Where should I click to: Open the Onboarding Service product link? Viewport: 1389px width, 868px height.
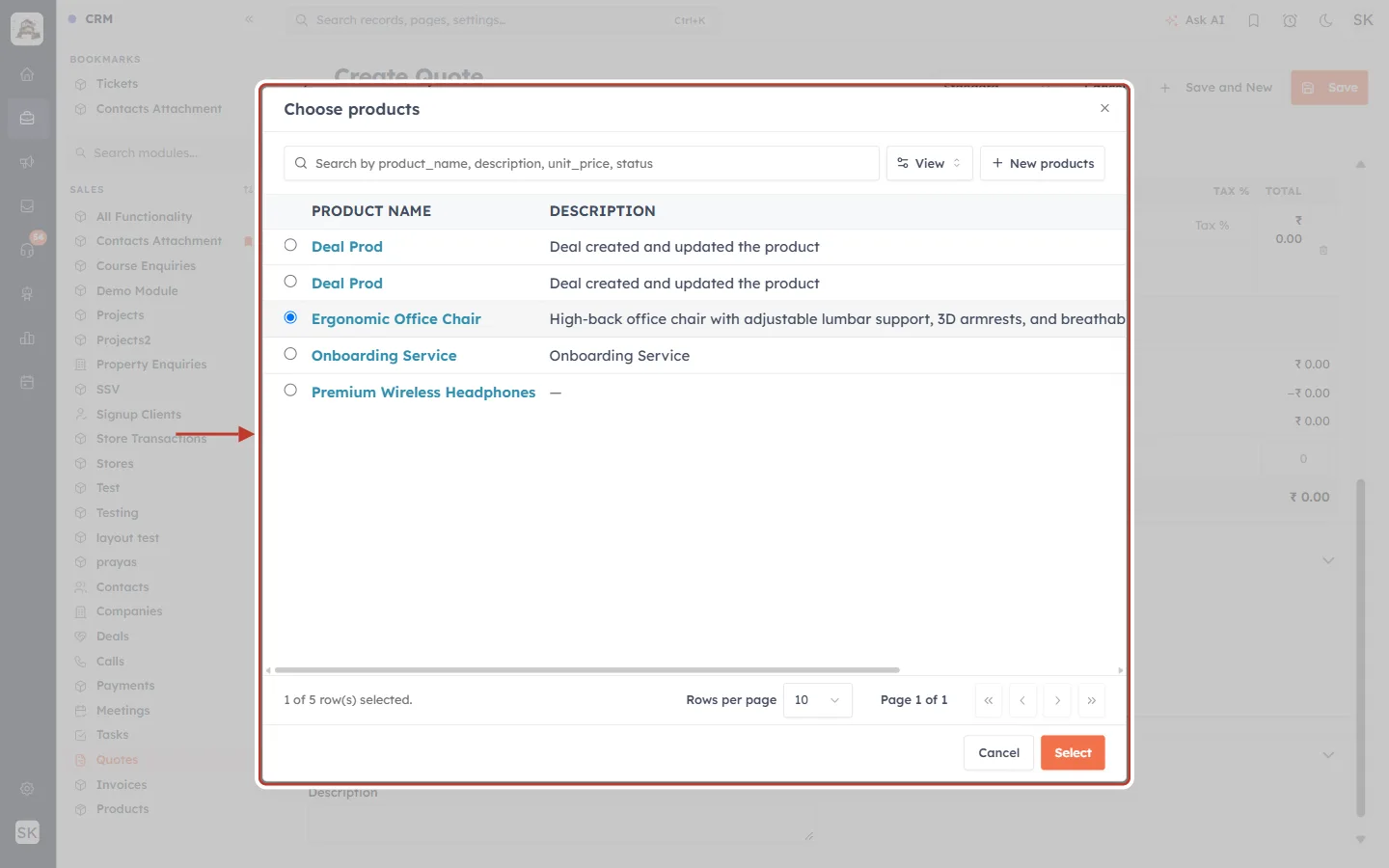(384, 356)
